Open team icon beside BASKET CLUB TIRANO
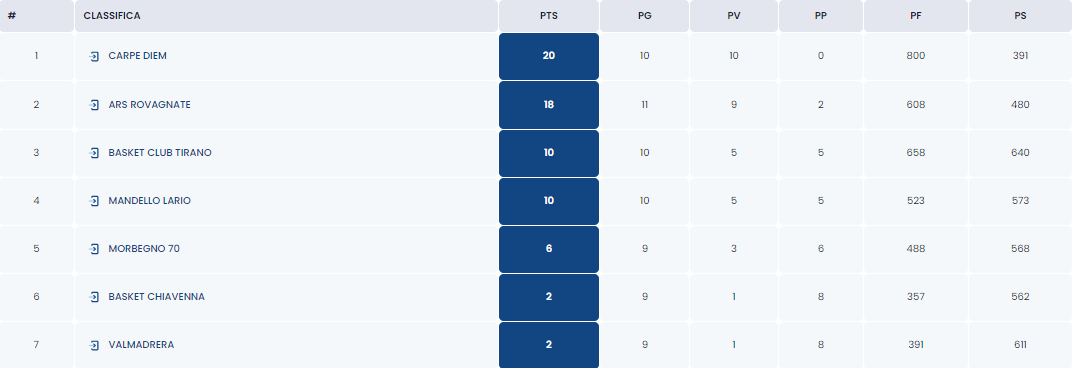1073x368 pixels. (x=94, y=153)
